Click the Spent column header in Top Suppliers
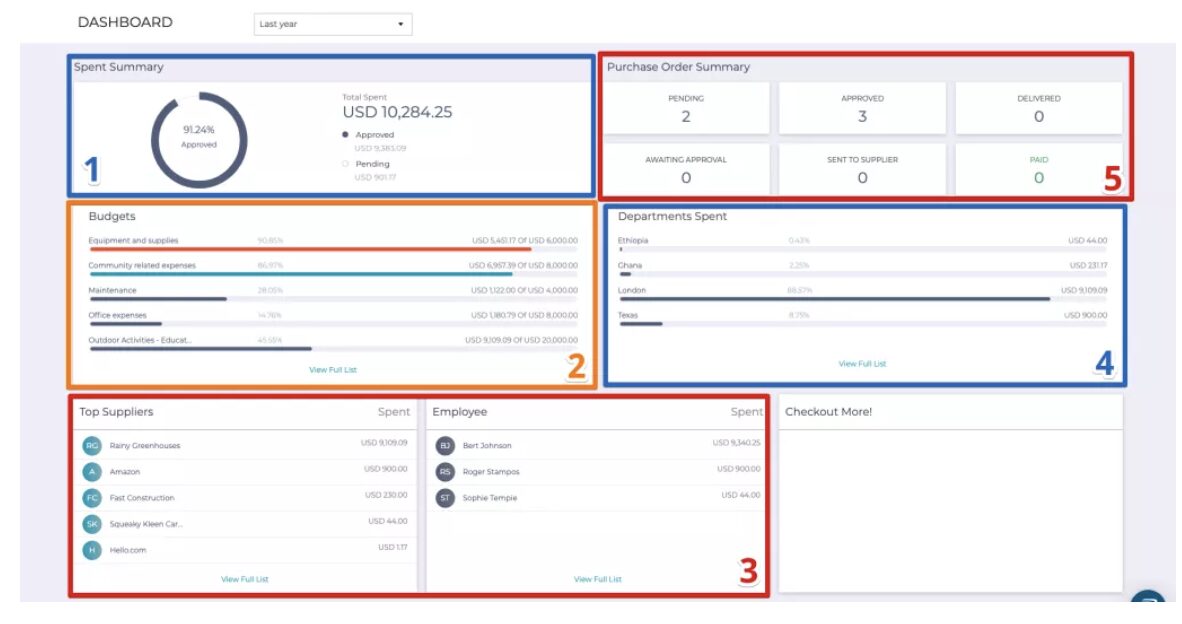Viewport: 1182px width, 624px height. tap(393, 412)
